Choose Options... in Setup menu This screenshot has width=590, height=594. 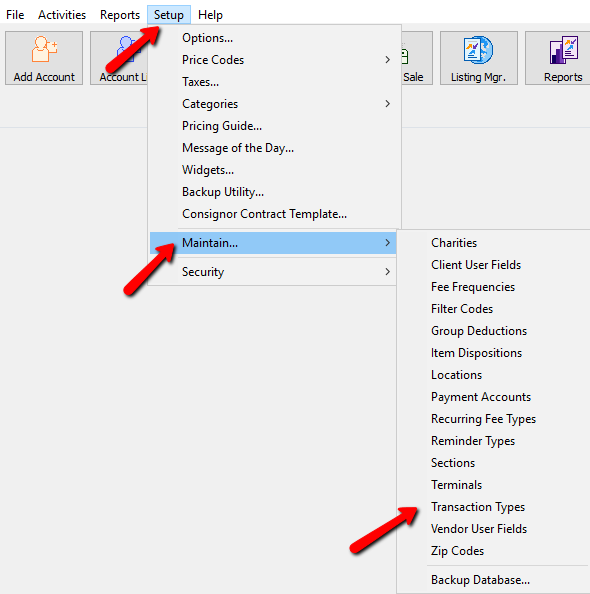[207, 38]
